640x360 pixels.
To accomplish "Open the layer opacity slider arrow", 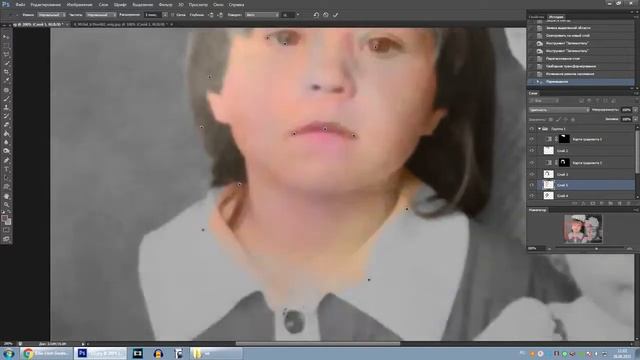I will [x=635, y=110].
